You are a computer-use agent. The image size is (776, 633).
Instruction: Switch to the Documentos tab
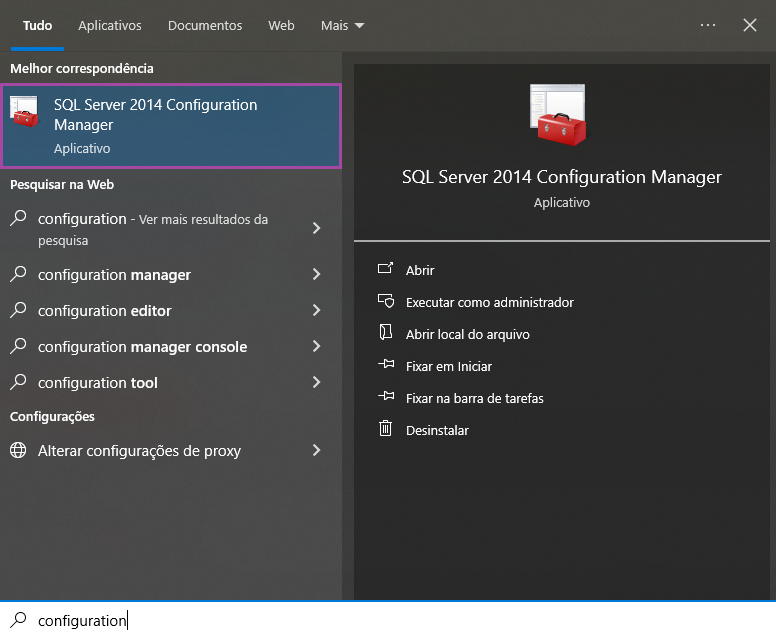coord(205,25)
